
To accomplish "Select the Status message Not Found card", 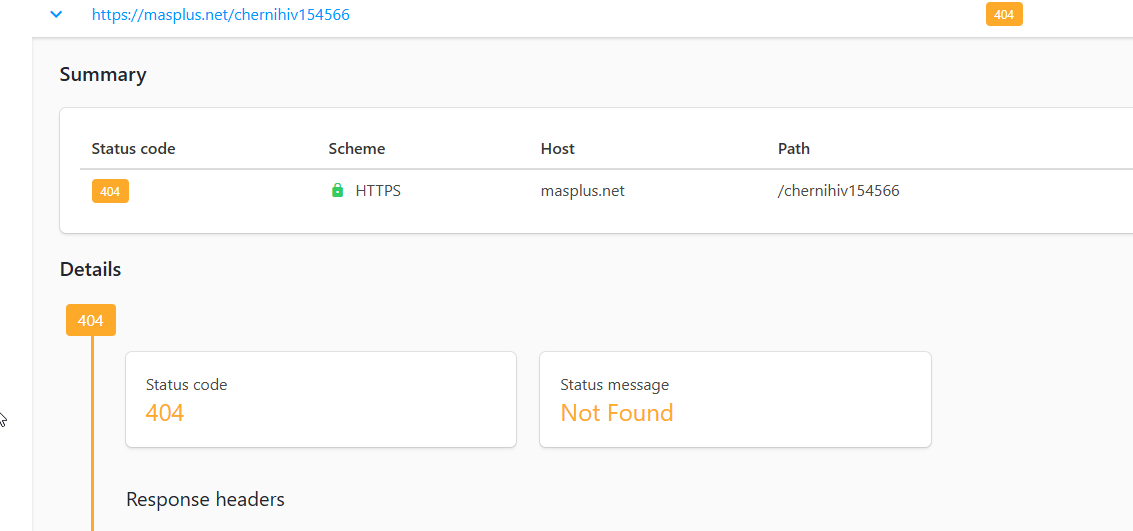I will 735,399.
